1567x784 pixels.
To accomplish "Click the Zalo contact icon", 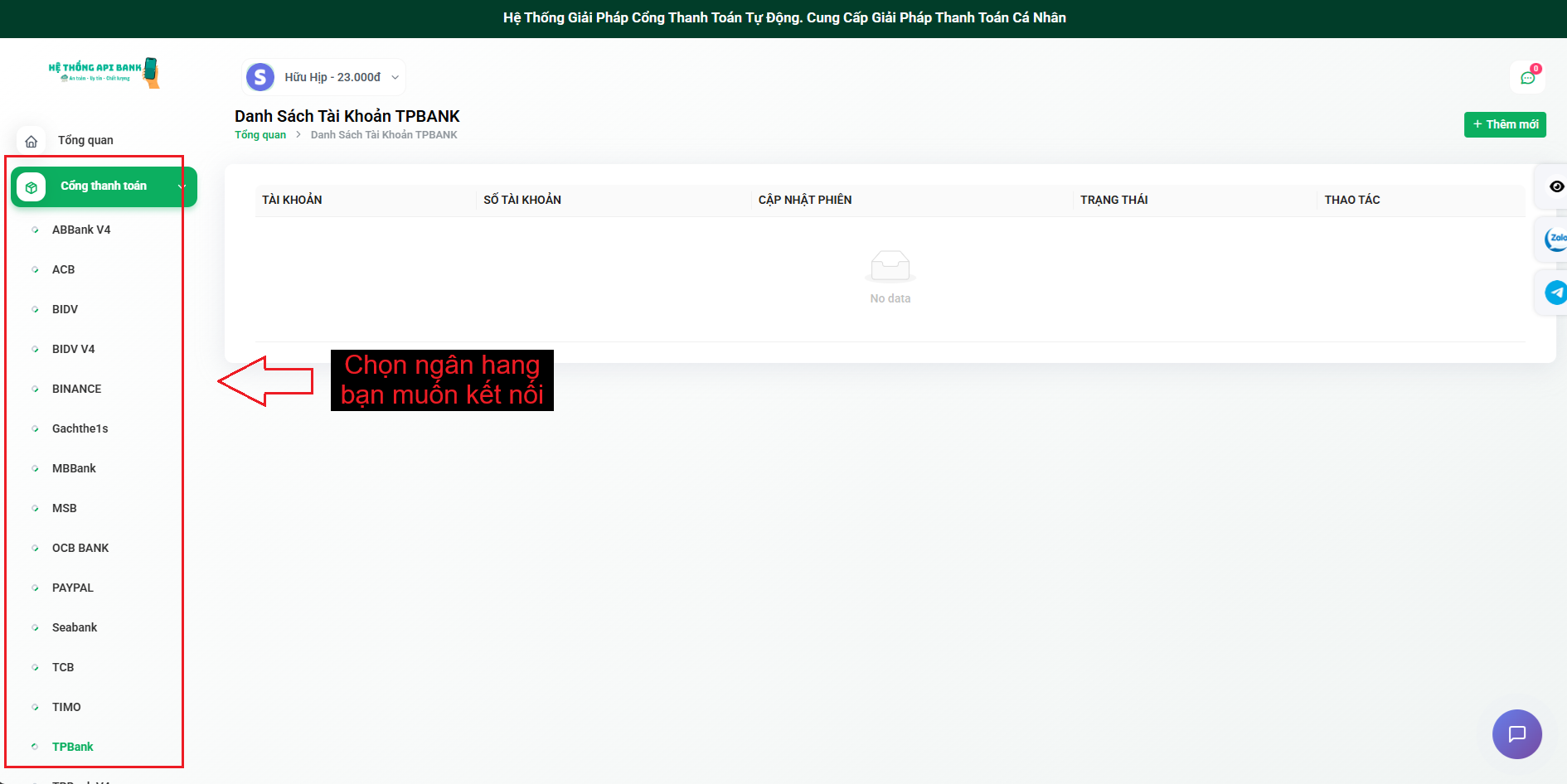I will pos(1555,240).
